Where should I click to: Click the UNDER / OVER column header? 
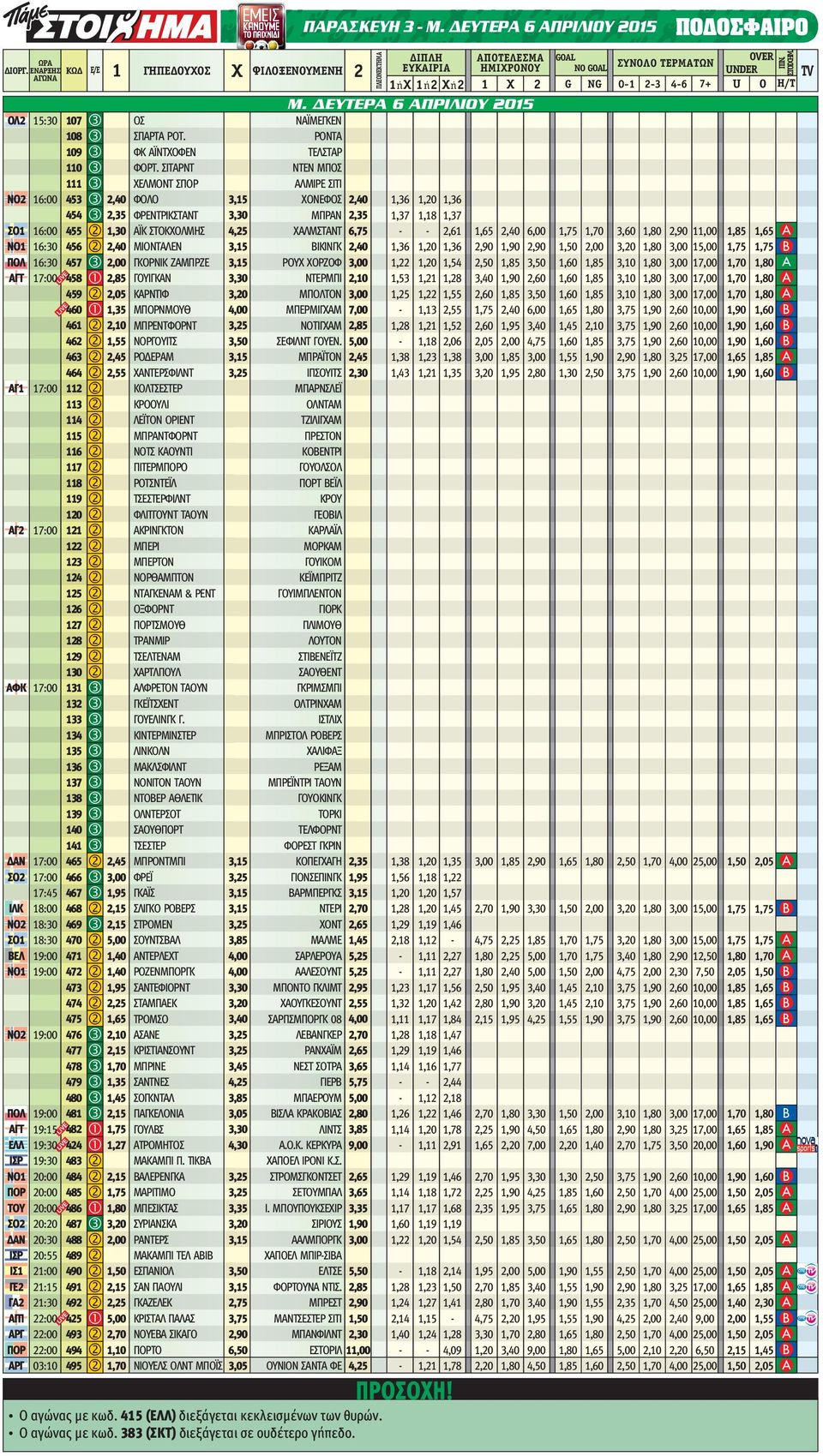(x=749, y=63)
